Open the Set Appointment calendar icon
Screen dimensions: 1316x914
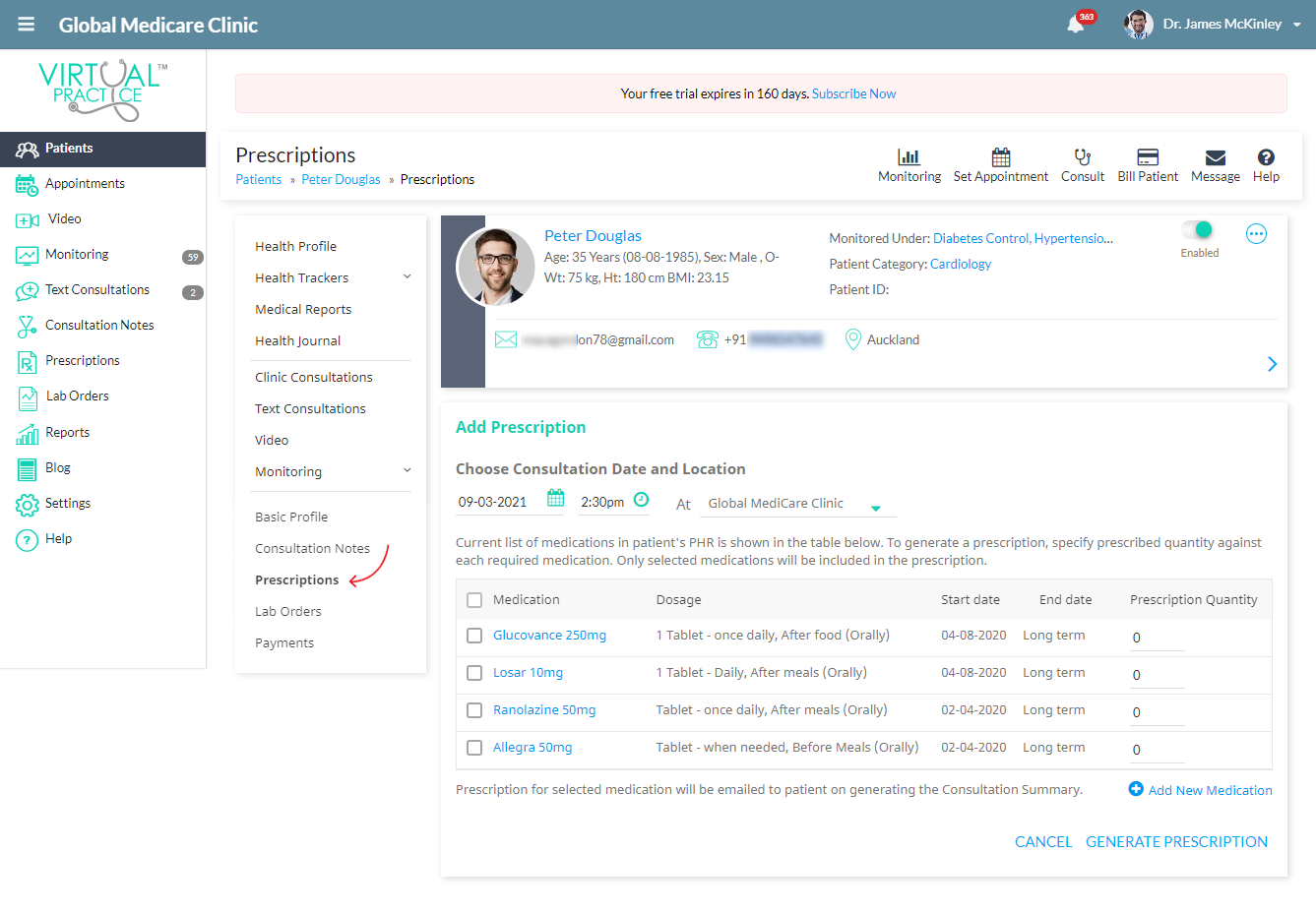pos(1001,156)
